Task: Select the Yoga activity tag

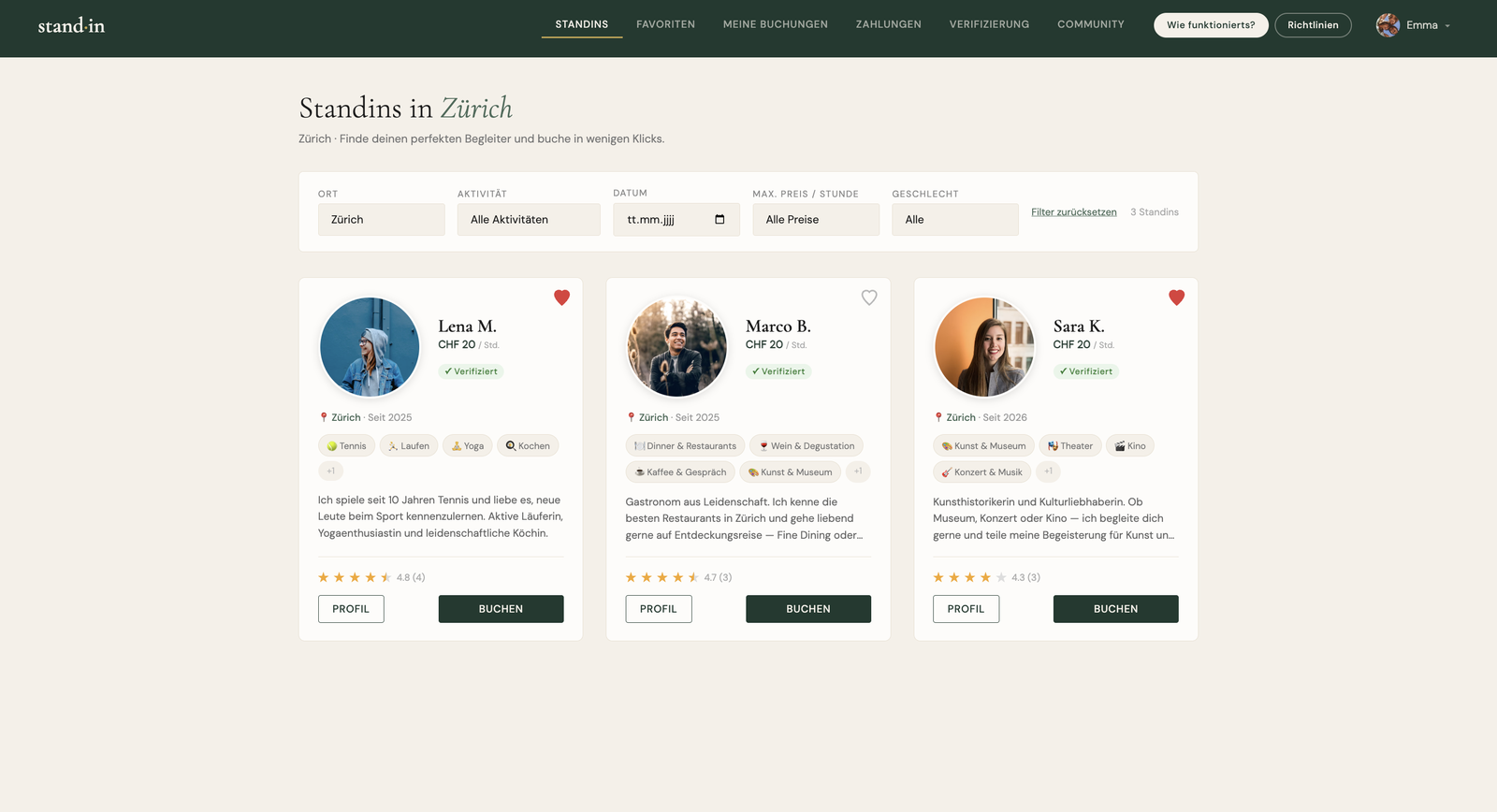Action: pyautogui.click(x=468, y=446)
